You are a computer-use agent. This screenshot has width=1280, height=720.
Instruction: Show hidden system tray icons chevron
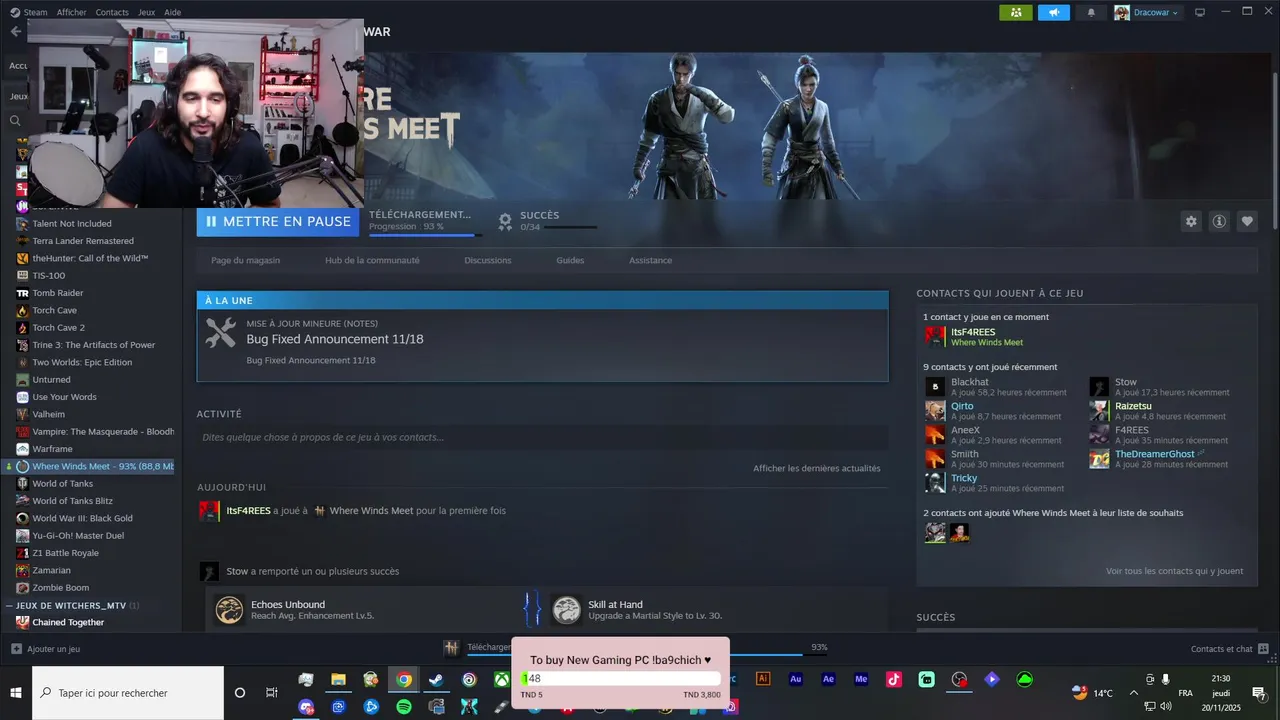(1134, 692)
